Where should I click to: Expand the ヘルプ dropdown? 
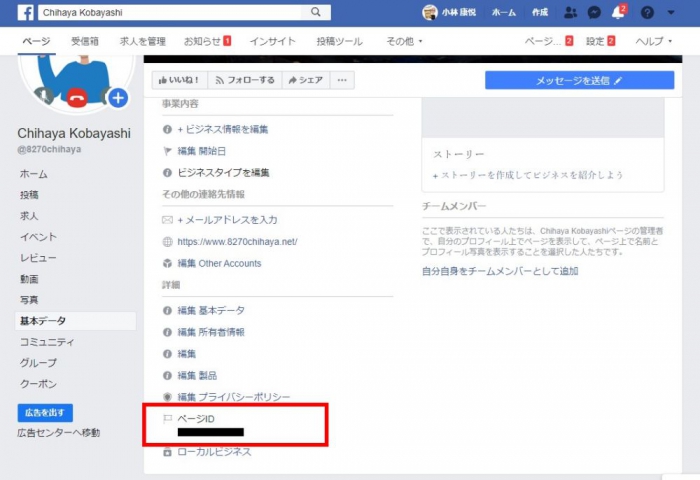654,42
